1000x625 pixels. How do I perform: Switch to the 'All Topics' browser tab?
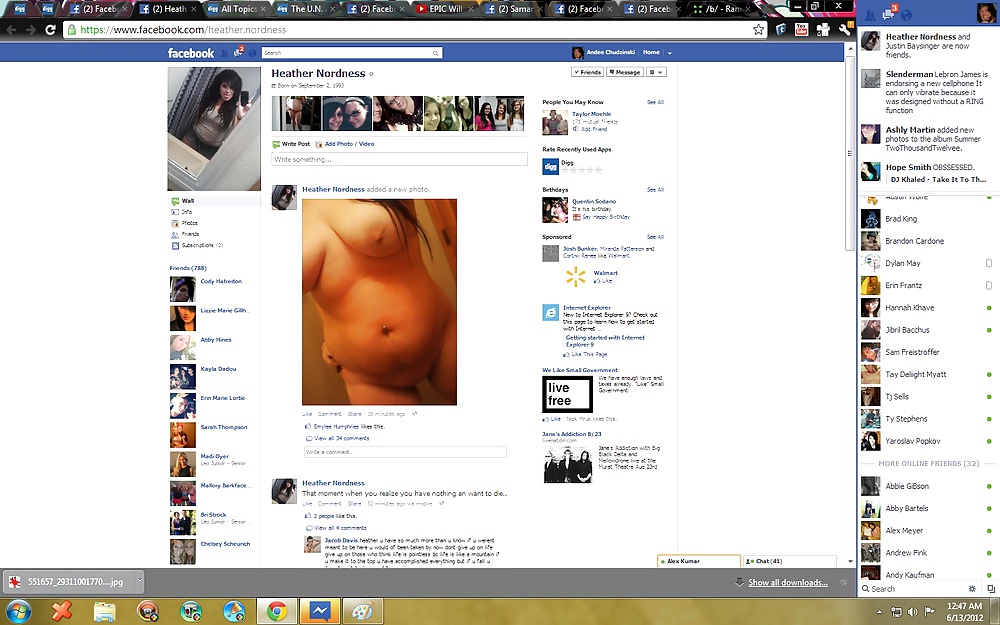coord(235,9)
